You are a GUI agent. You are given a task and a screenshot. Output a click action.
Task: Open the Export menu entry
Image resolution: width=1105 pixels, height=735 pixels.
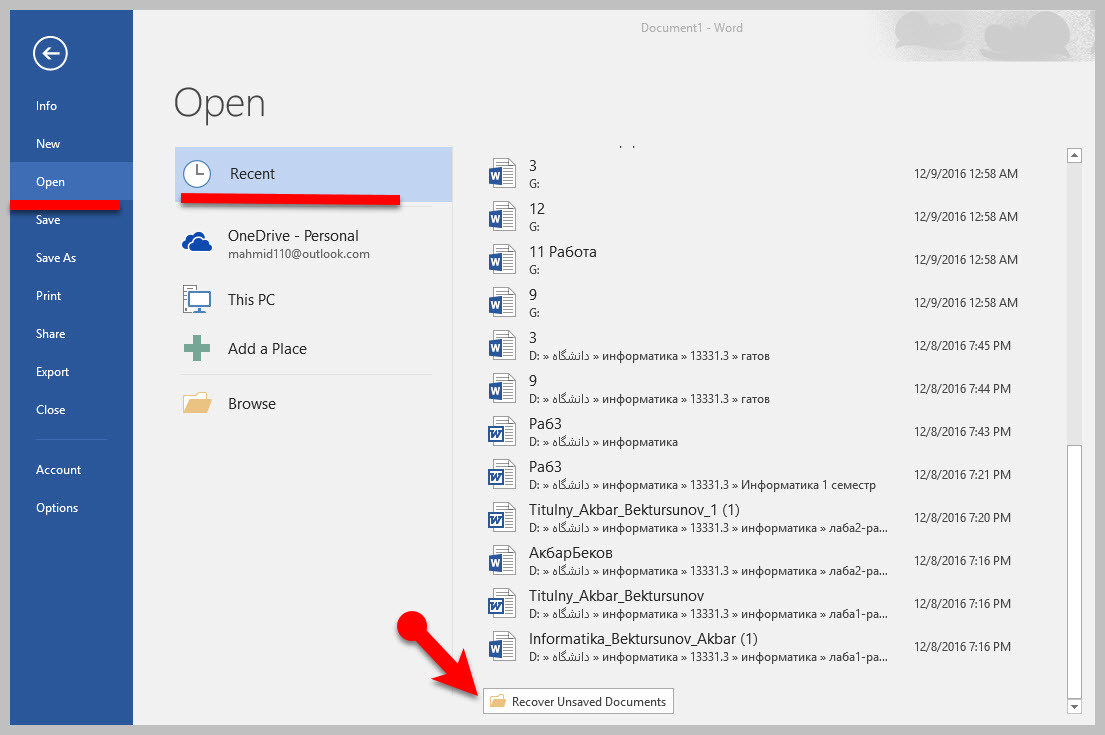[53, 372]
